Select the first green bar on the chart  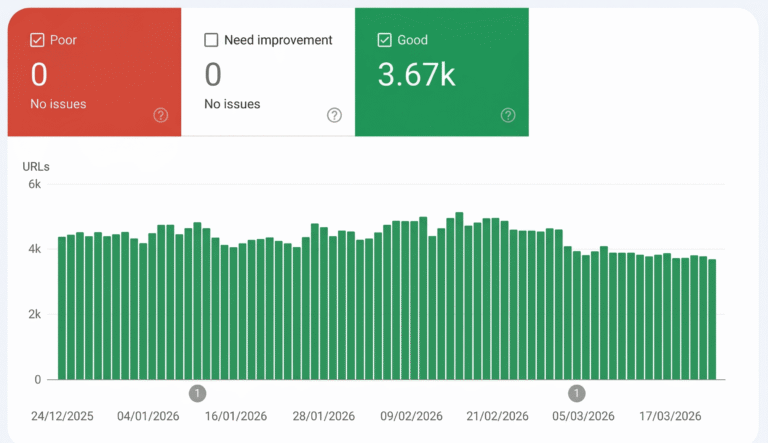pos(62,308)
